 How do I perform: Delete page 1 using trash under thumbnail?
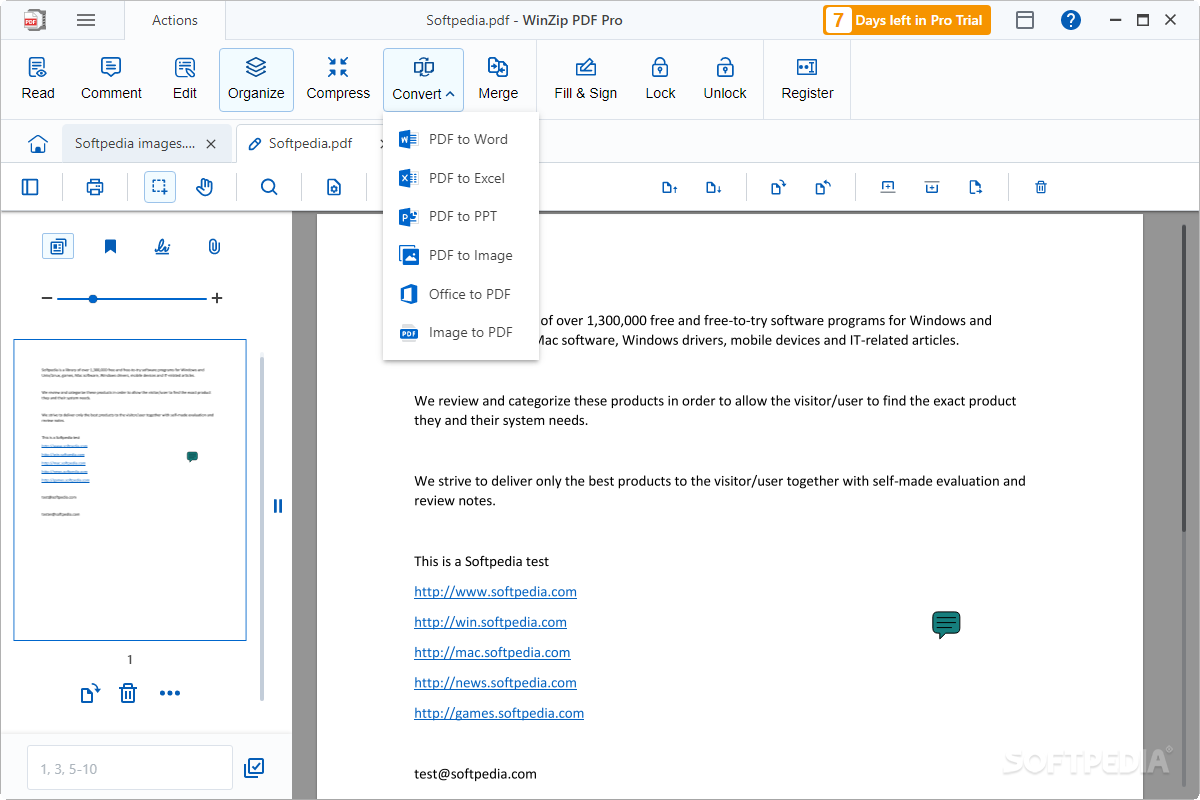click(x=128, y=693)
